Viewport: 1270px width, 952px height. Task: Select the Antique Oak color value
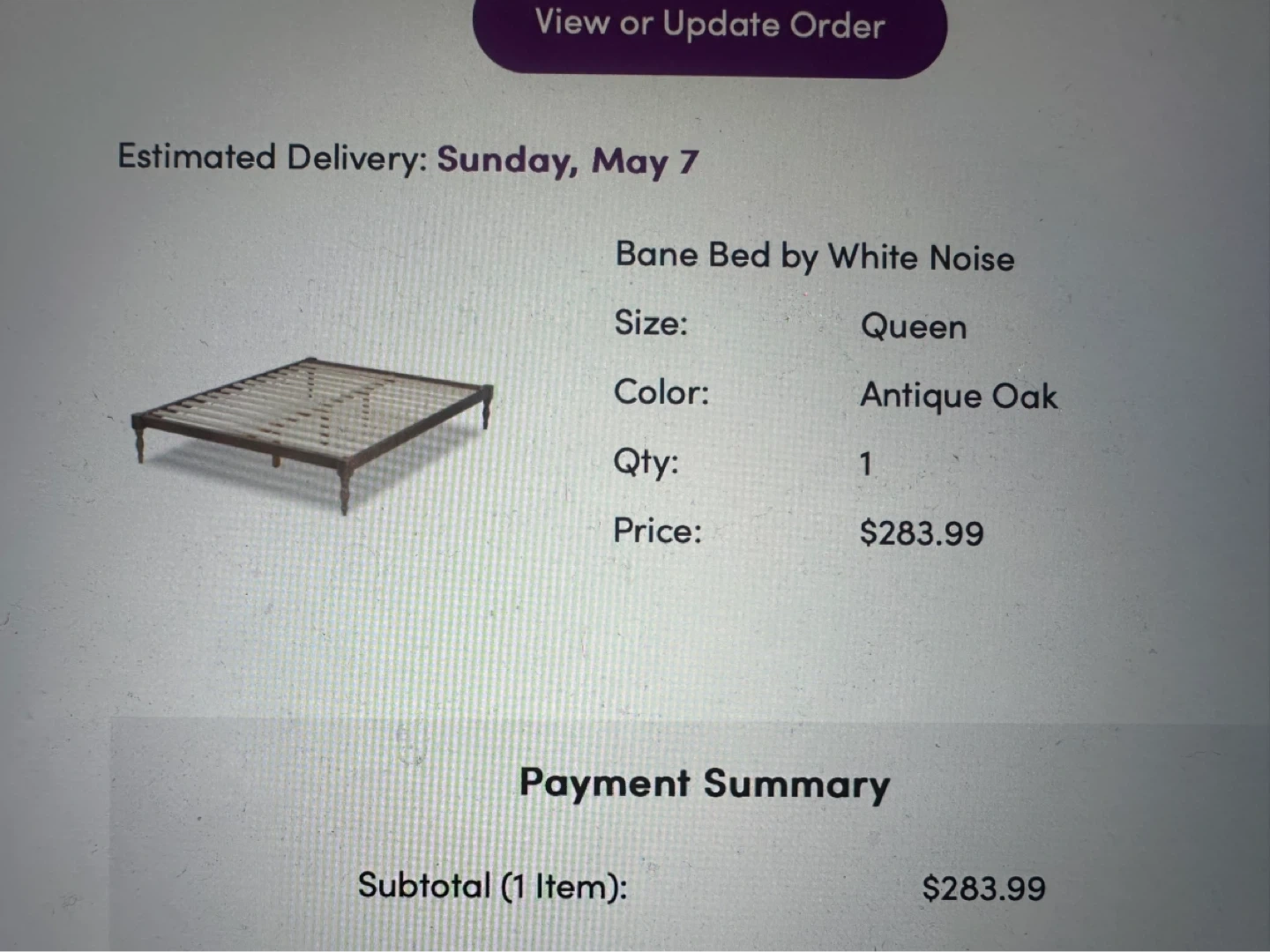(959, 397)
